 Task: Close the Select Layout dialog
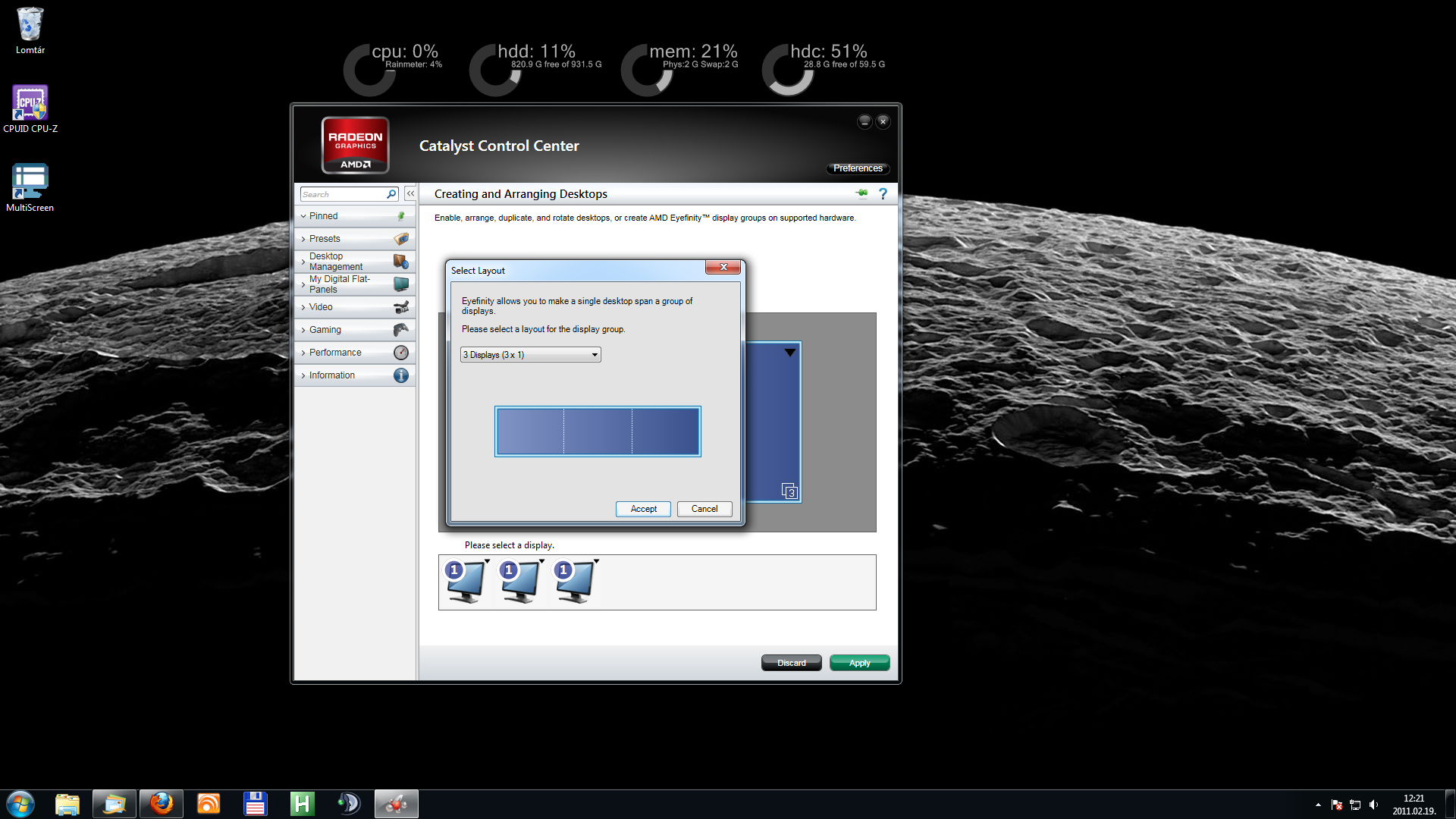click(x=723, y=267)
